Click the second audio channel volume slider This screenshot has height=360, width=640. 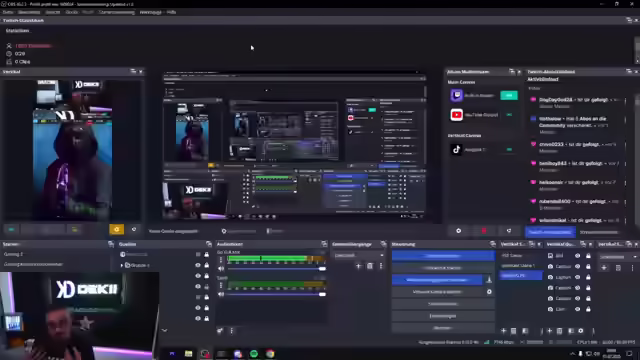[x=277, y=294]
